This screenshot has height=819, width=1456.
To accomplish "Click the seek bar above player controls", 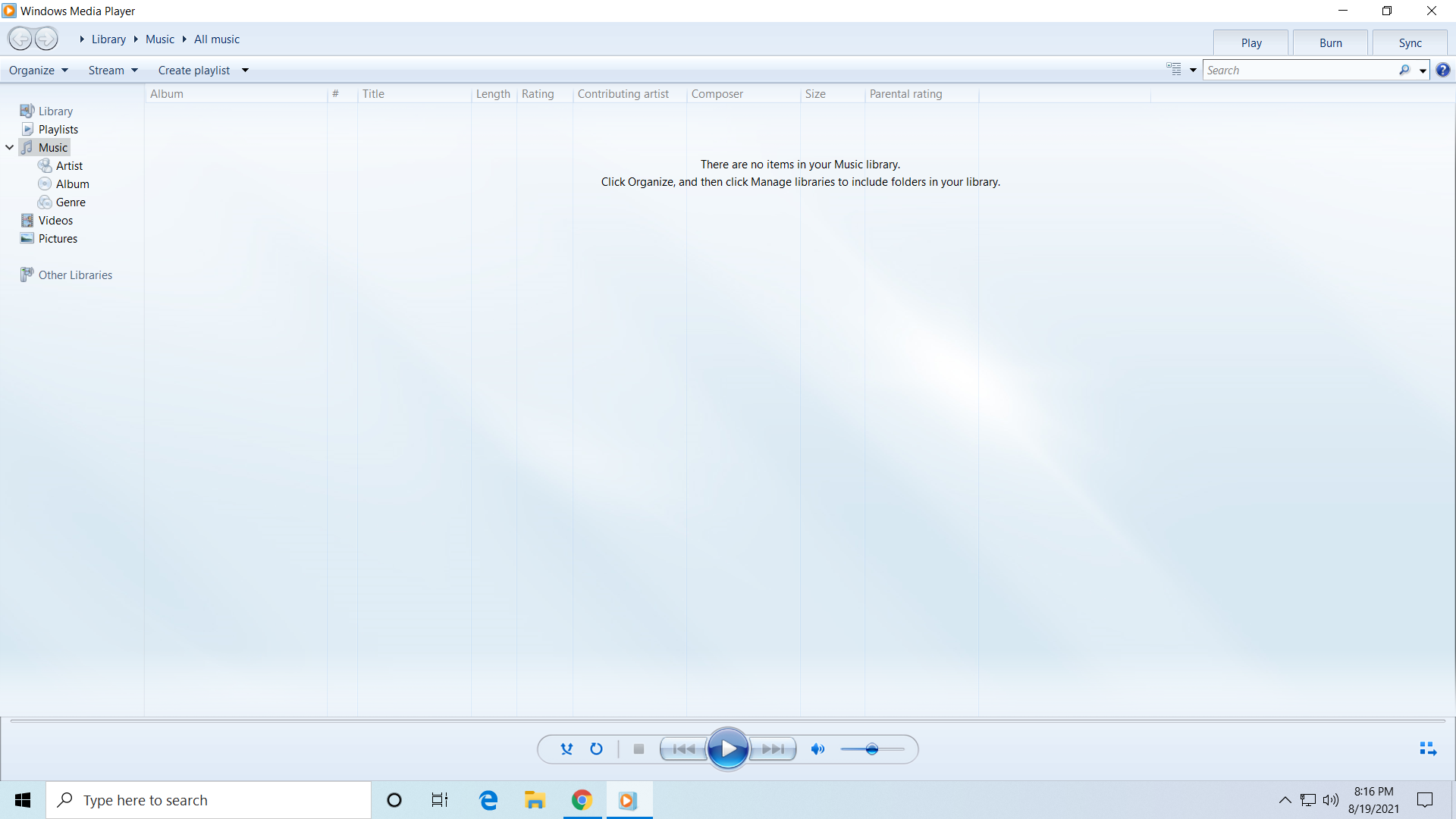I will pos(728,721).
